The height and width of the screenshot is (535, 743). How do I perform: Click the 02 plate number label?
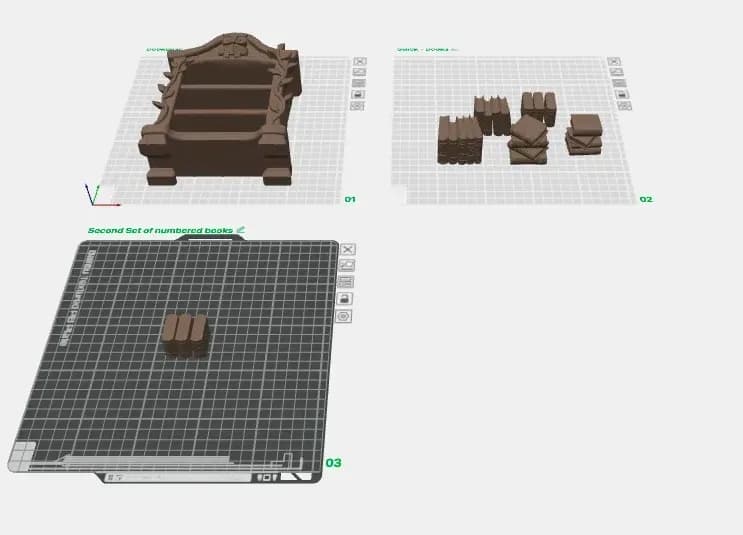(646, 199)
